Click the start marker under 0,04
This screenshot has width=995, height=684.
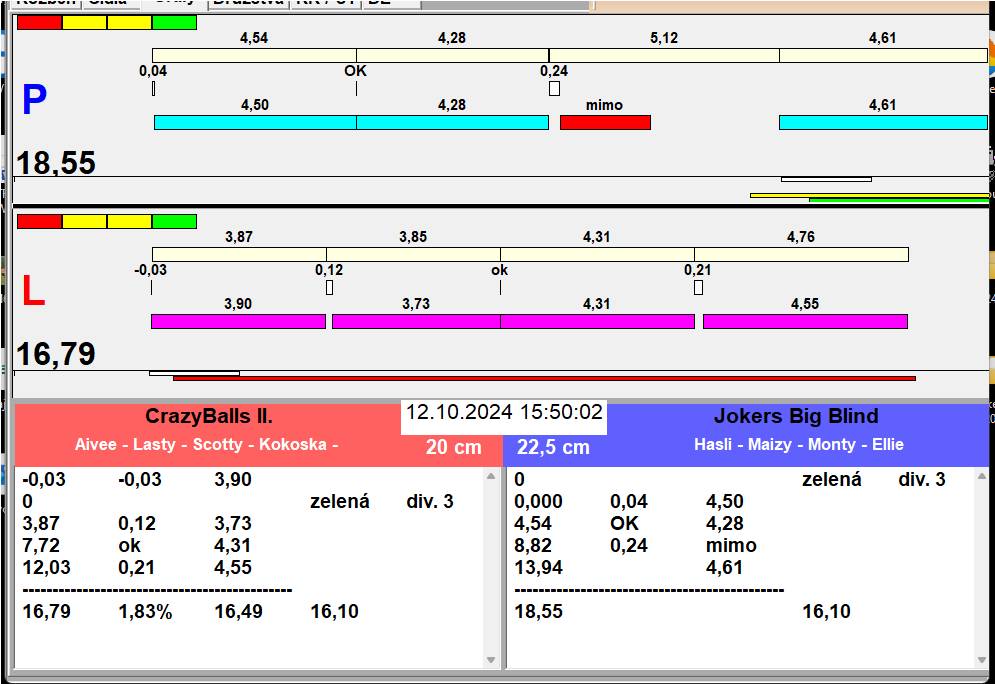pos(154,88)
